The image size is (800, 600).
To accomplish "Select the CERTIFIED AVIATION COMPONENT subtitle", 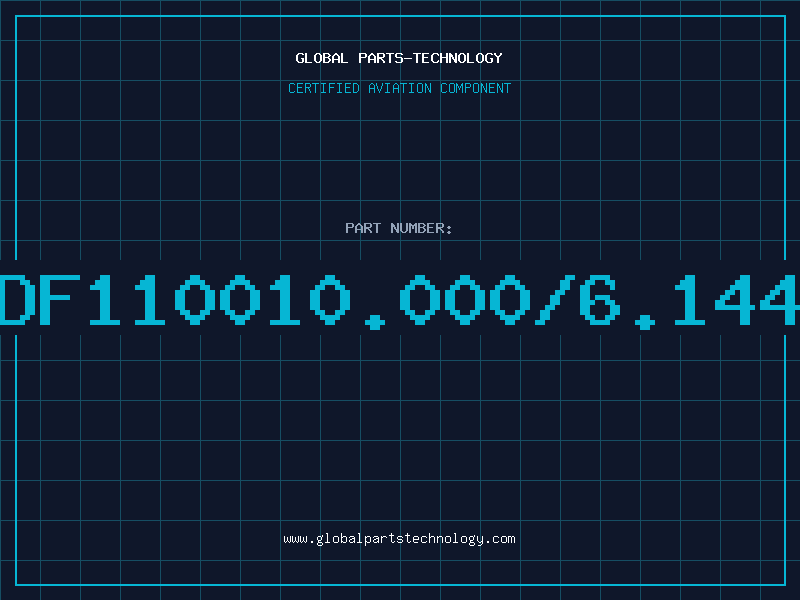I will (x=399, y=88).
